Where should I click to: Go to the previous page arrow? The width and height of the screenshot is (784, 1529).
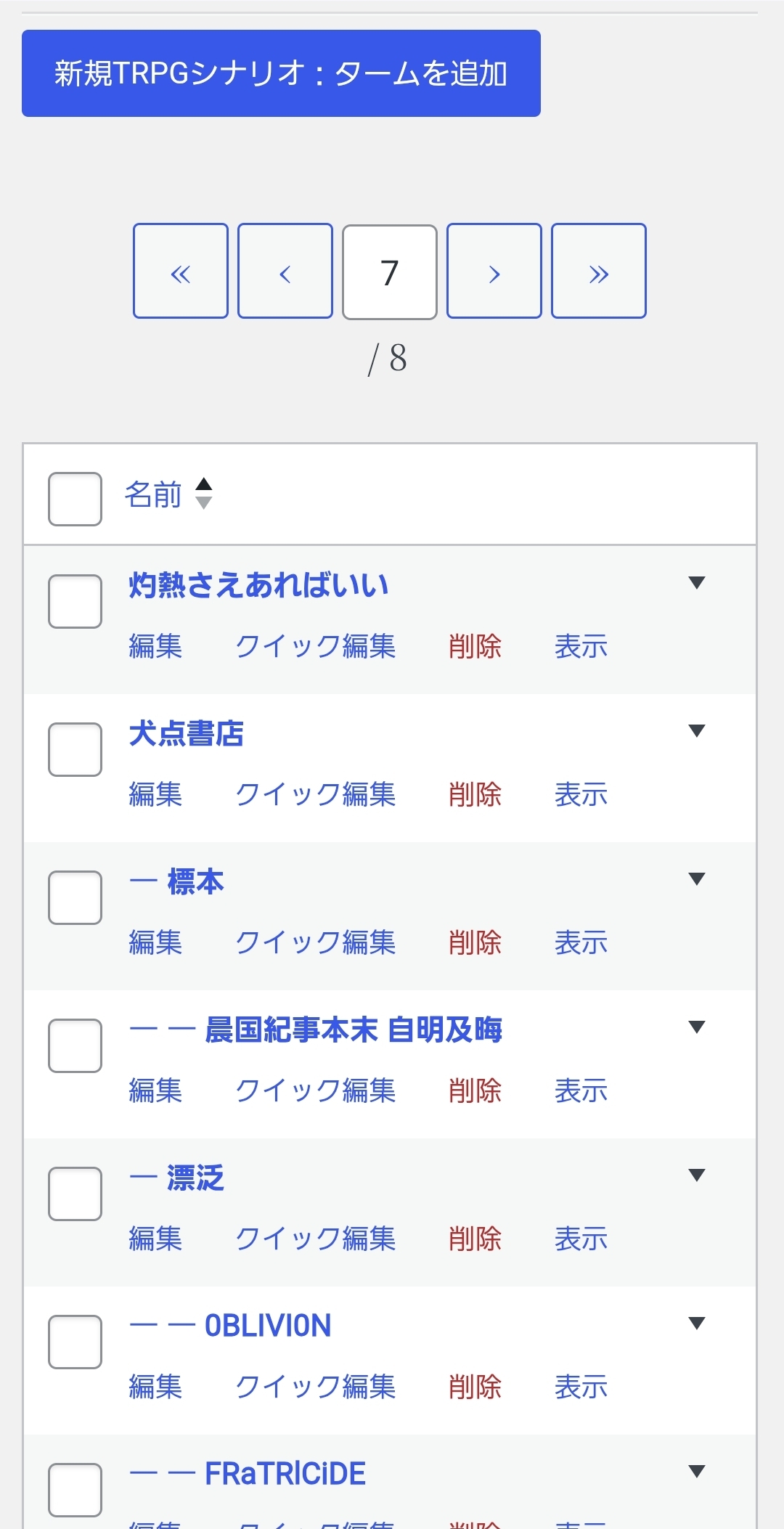pos(285,271)
